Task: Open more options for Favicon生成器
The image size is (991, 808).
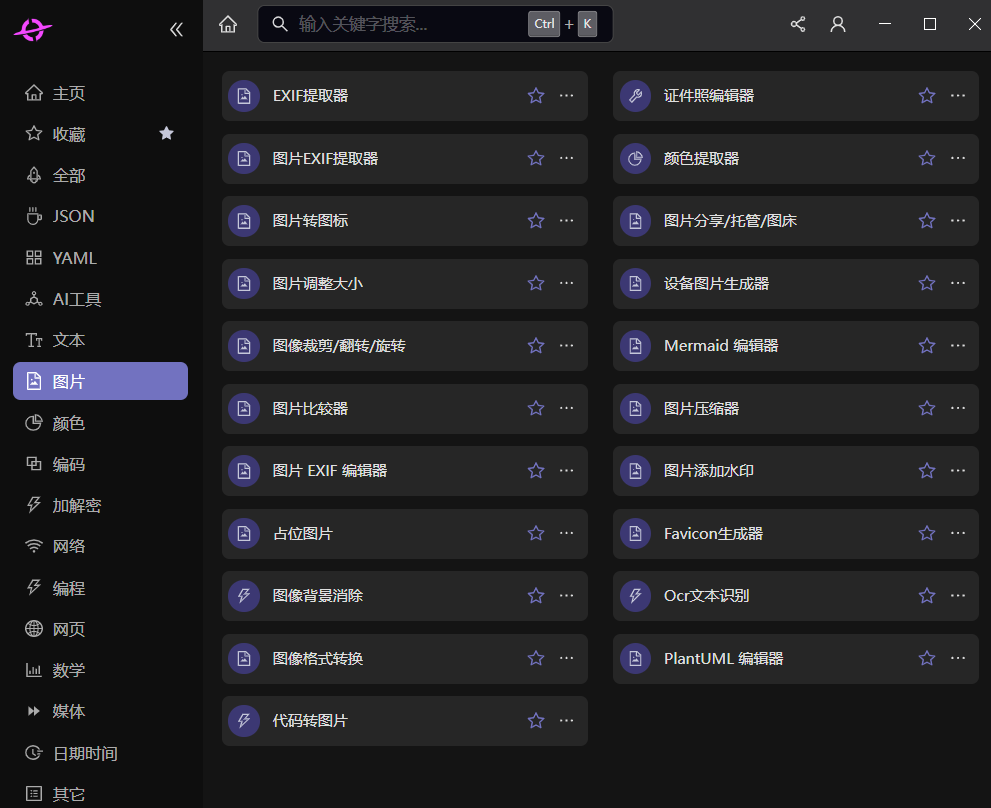Action: (x=957, y=533)
